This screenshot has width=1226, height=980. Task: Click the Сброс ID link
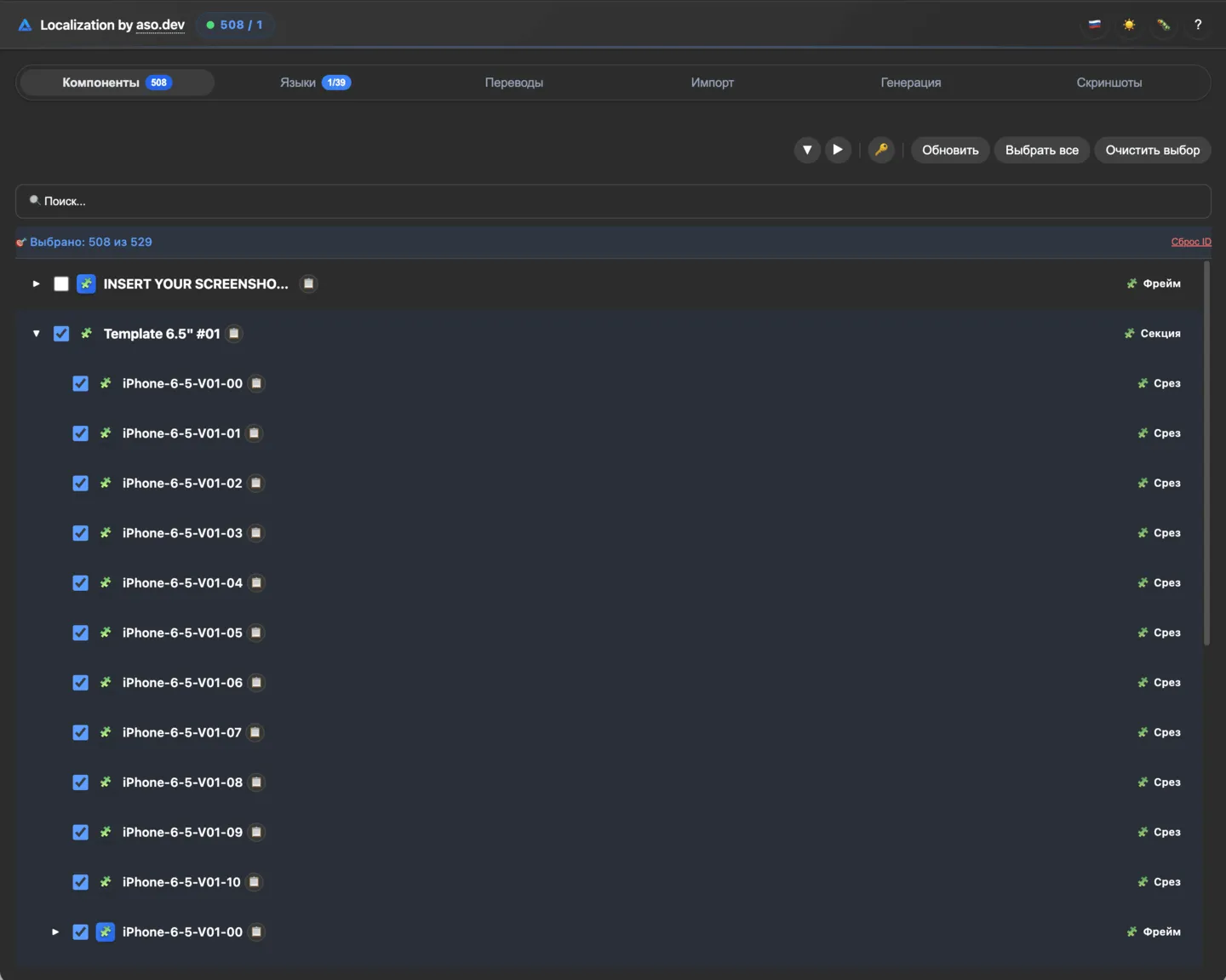click(1190, 242)
